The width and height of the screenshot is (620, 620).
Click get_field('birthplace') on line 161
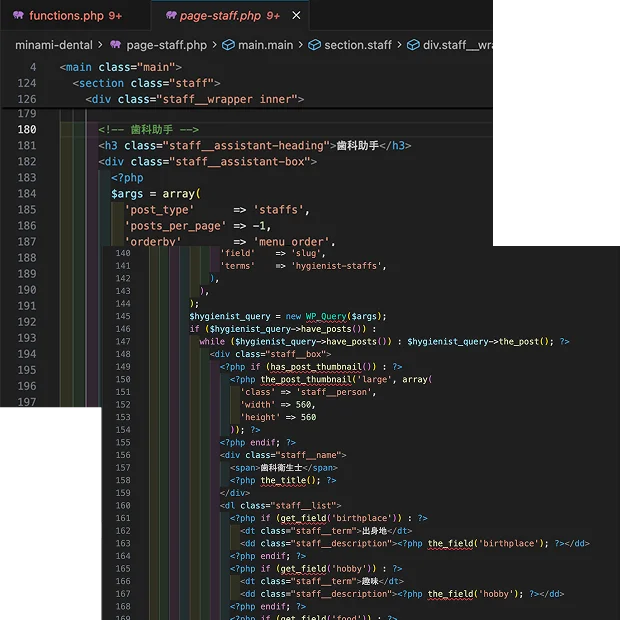339,518
